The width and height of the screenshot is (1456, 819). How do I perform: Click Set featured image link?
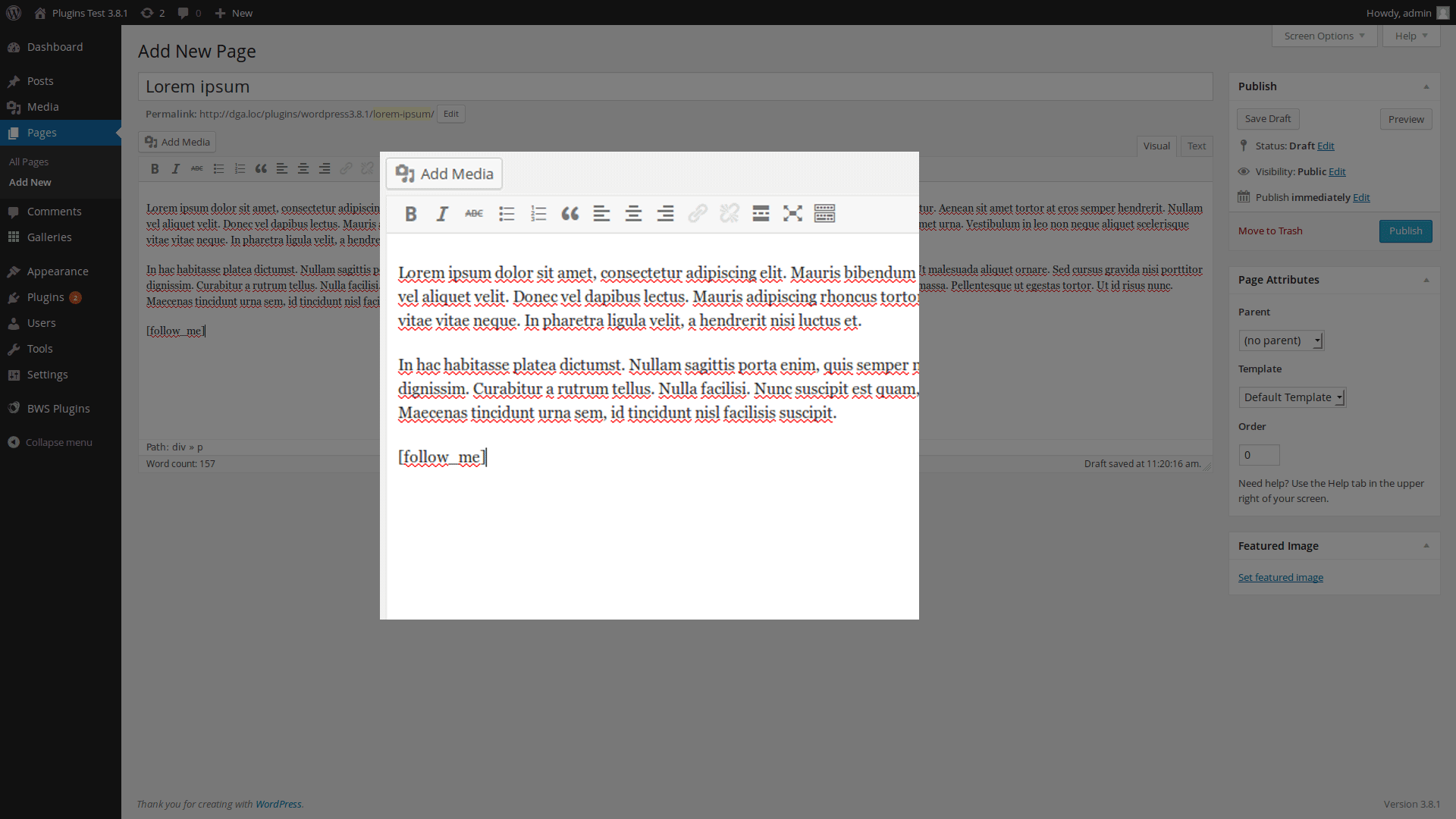coord(1281,577)
